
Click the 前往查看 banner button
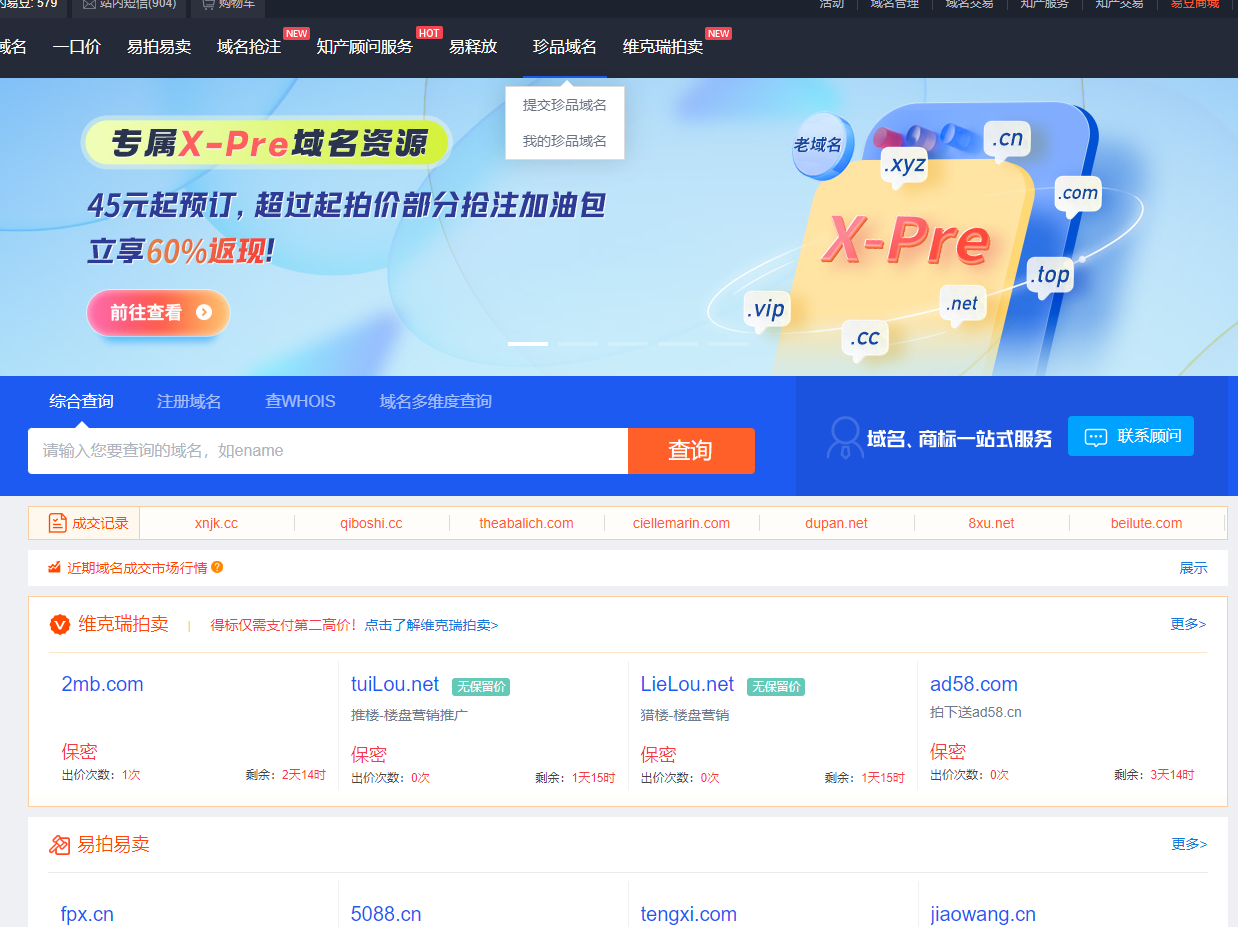coord(158,312)
